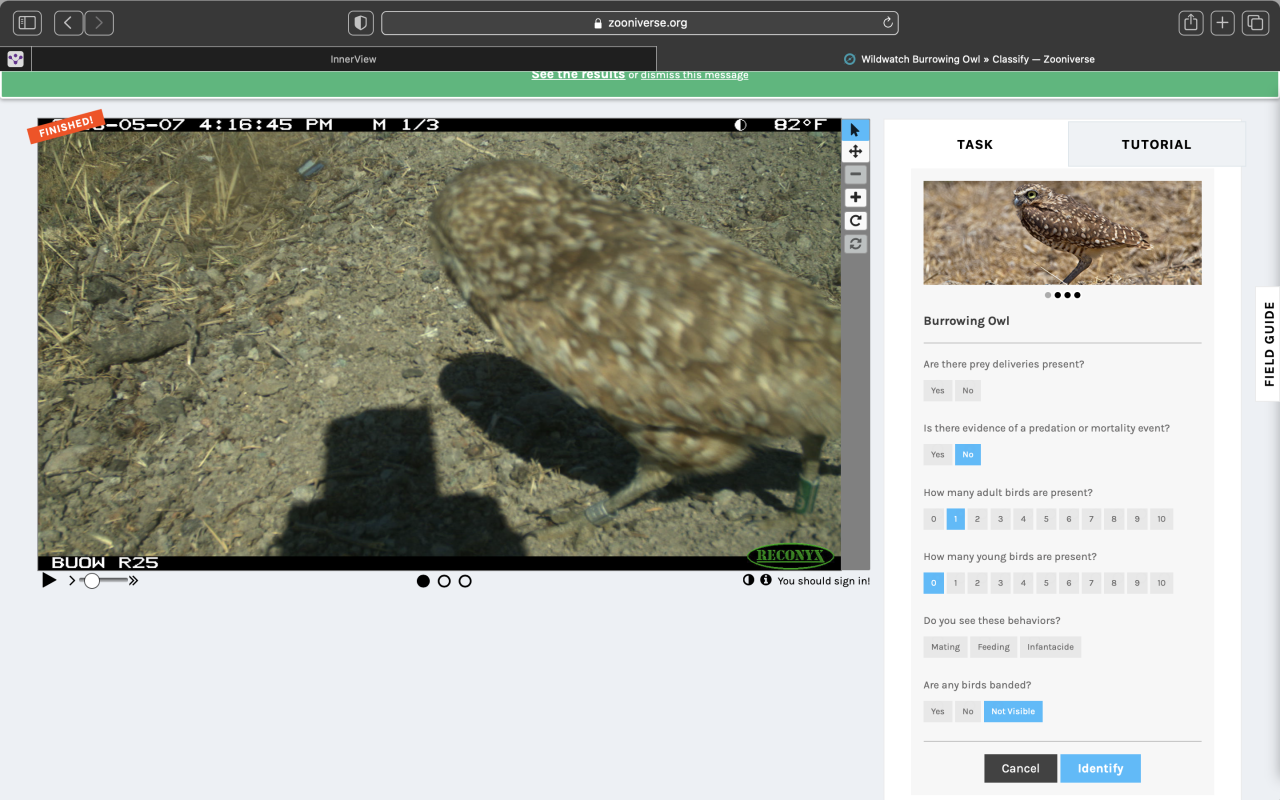
Task: Show third example photo dot
Action: 1067,295
